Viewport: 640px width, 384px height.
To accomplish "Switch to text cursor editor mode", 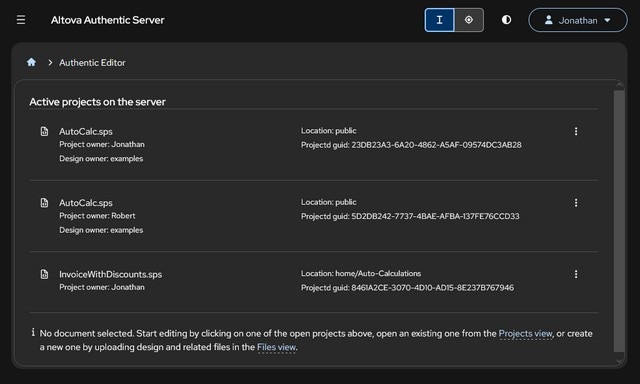I will 439,20.
